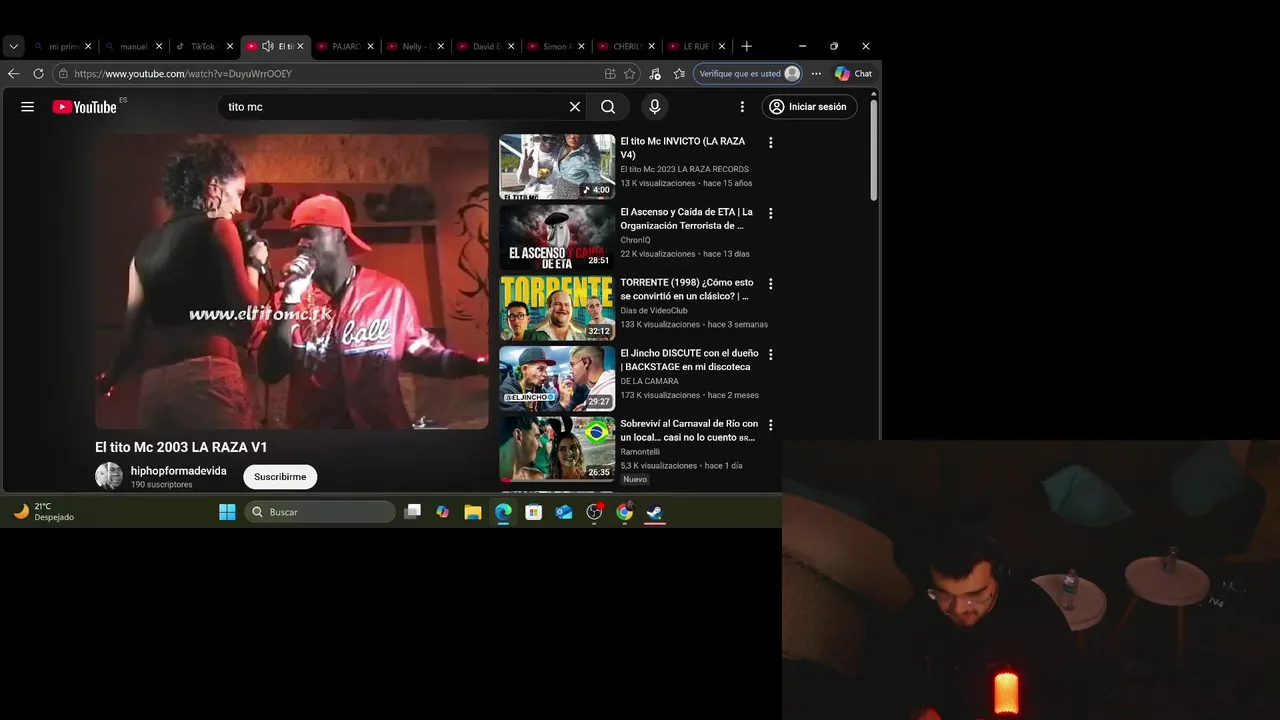1280x720 pixels.
Task: Click channel name 'Días de VideoClub'
Action: [654, 311]
